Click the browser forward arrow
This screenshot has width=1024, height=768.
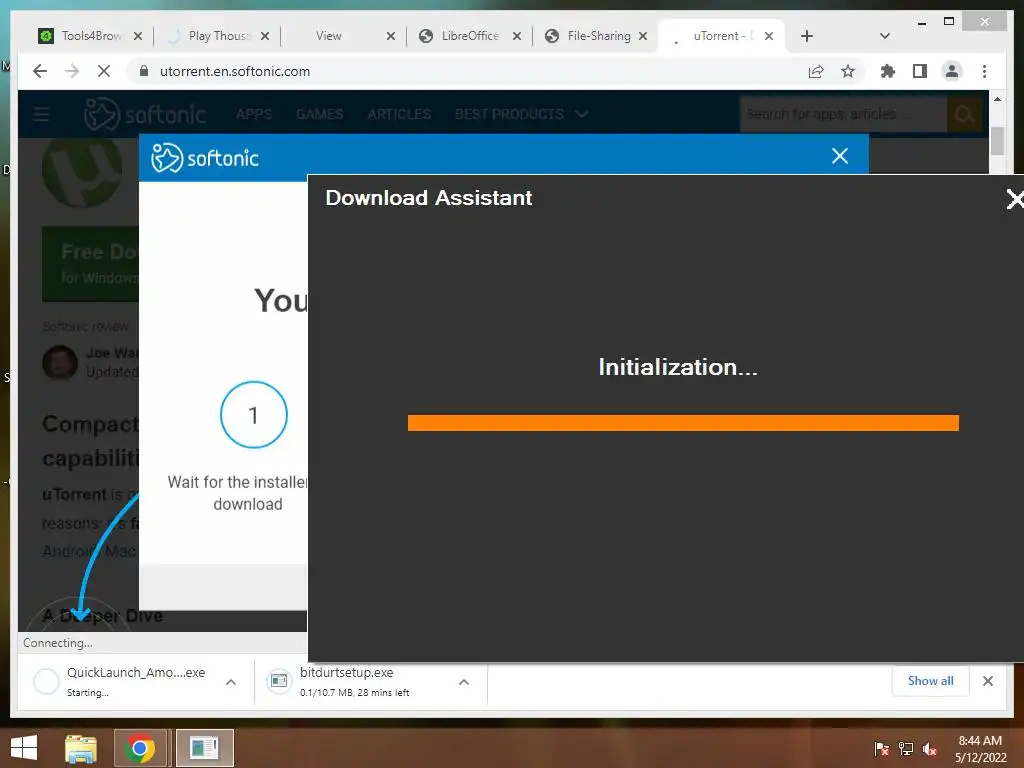coord(72,71)
